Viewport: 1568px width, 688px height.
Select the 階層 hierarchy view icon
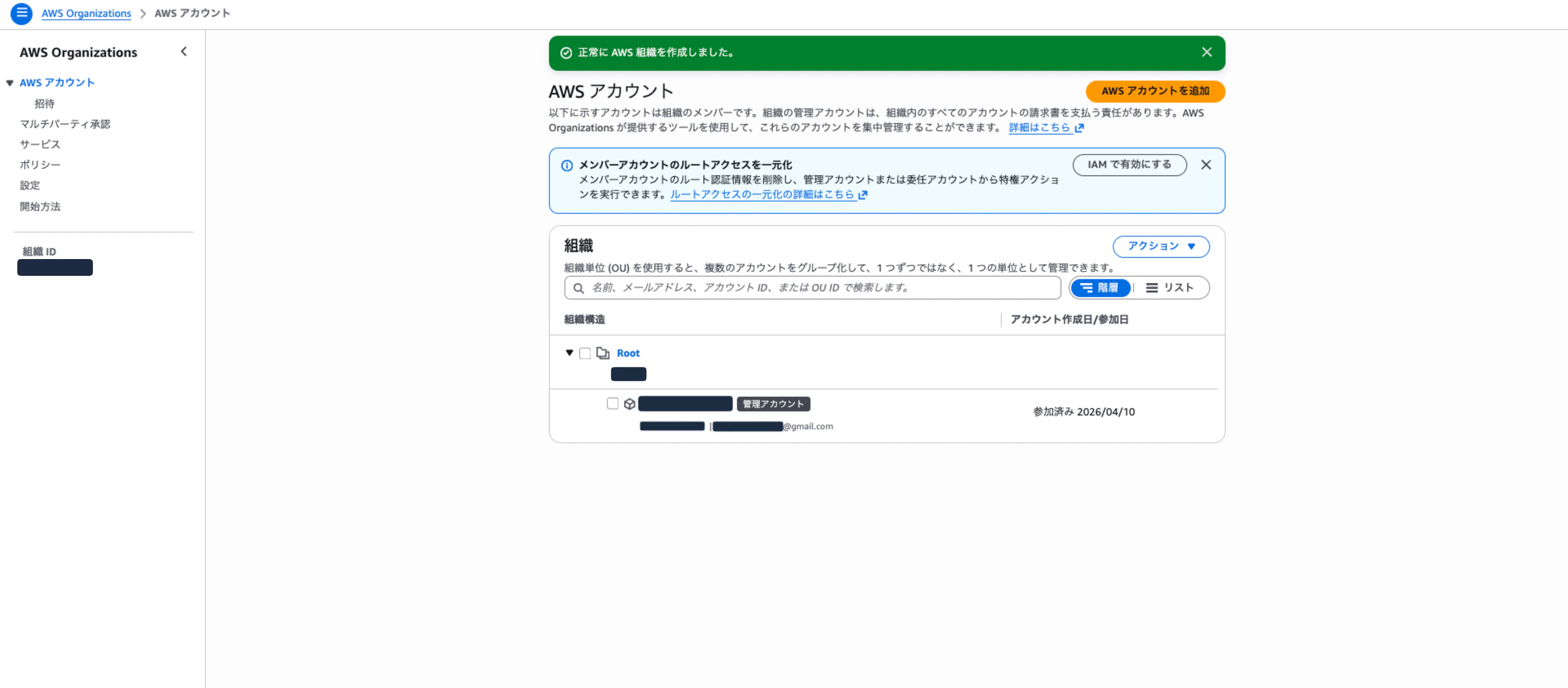1100,288
